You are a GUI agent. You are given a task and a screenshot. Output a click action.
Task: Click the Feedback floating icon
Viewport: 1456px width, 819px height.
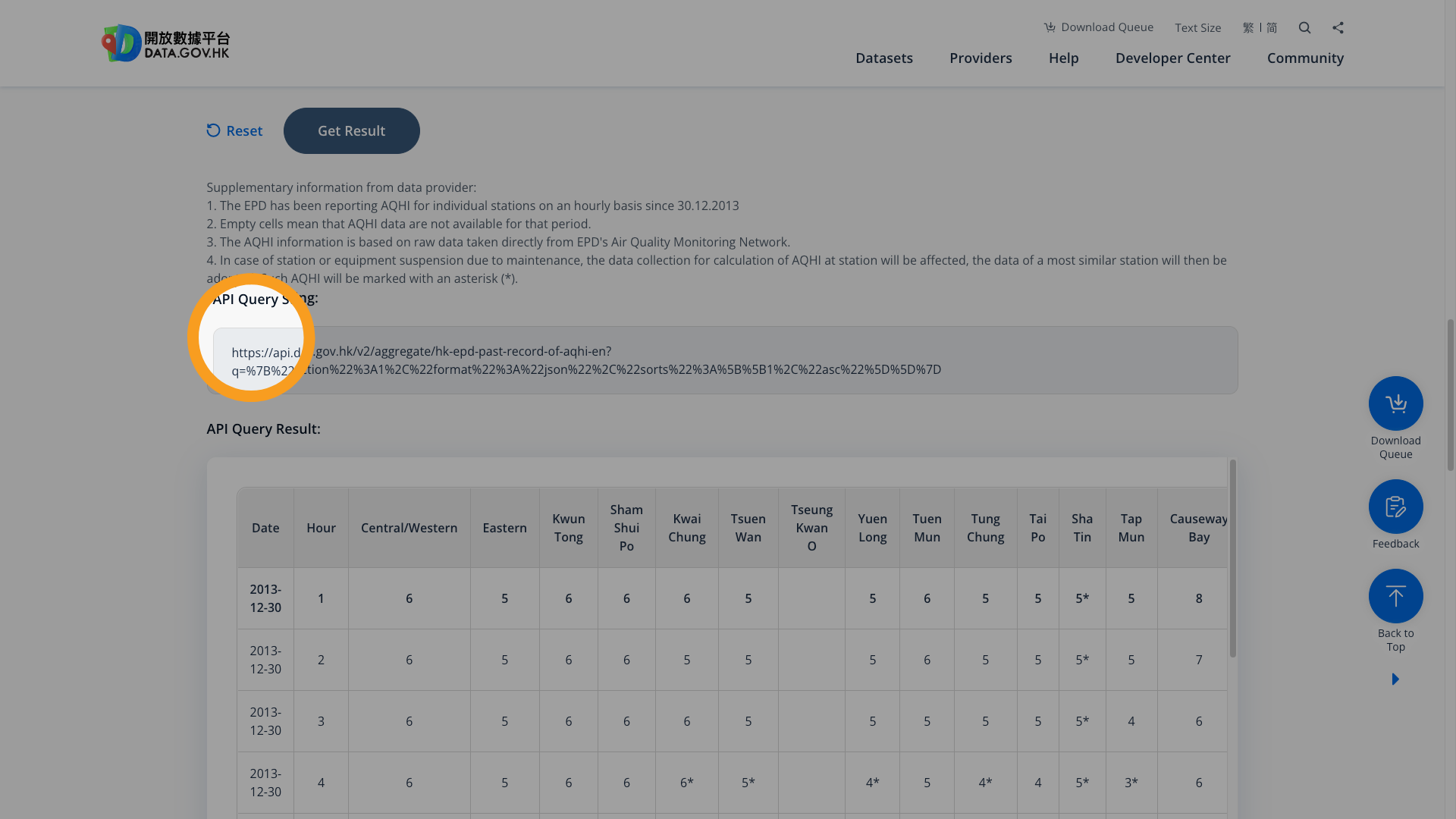coord(1395,506)
